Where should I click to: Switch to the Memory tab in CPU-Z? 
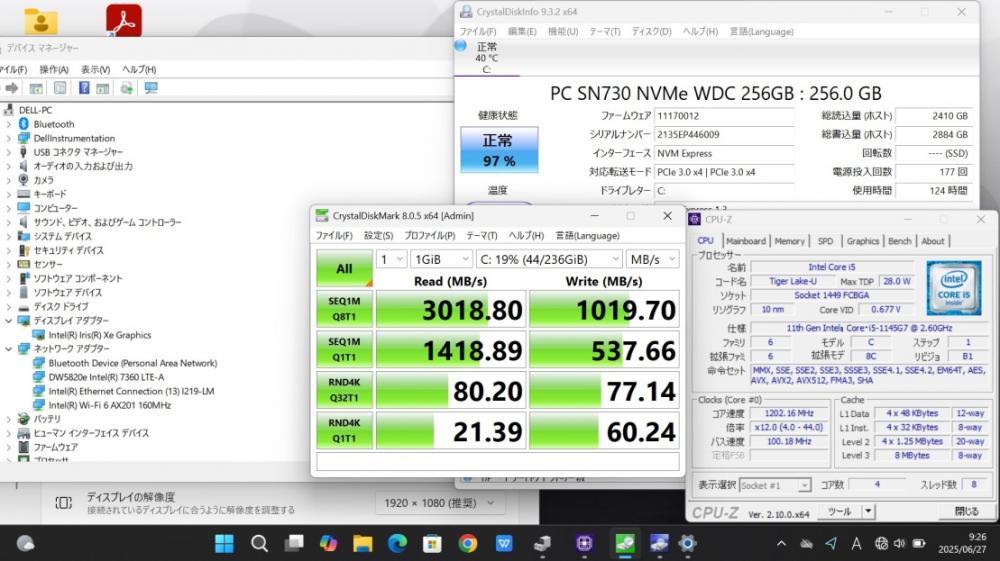(x=790, y=241)
